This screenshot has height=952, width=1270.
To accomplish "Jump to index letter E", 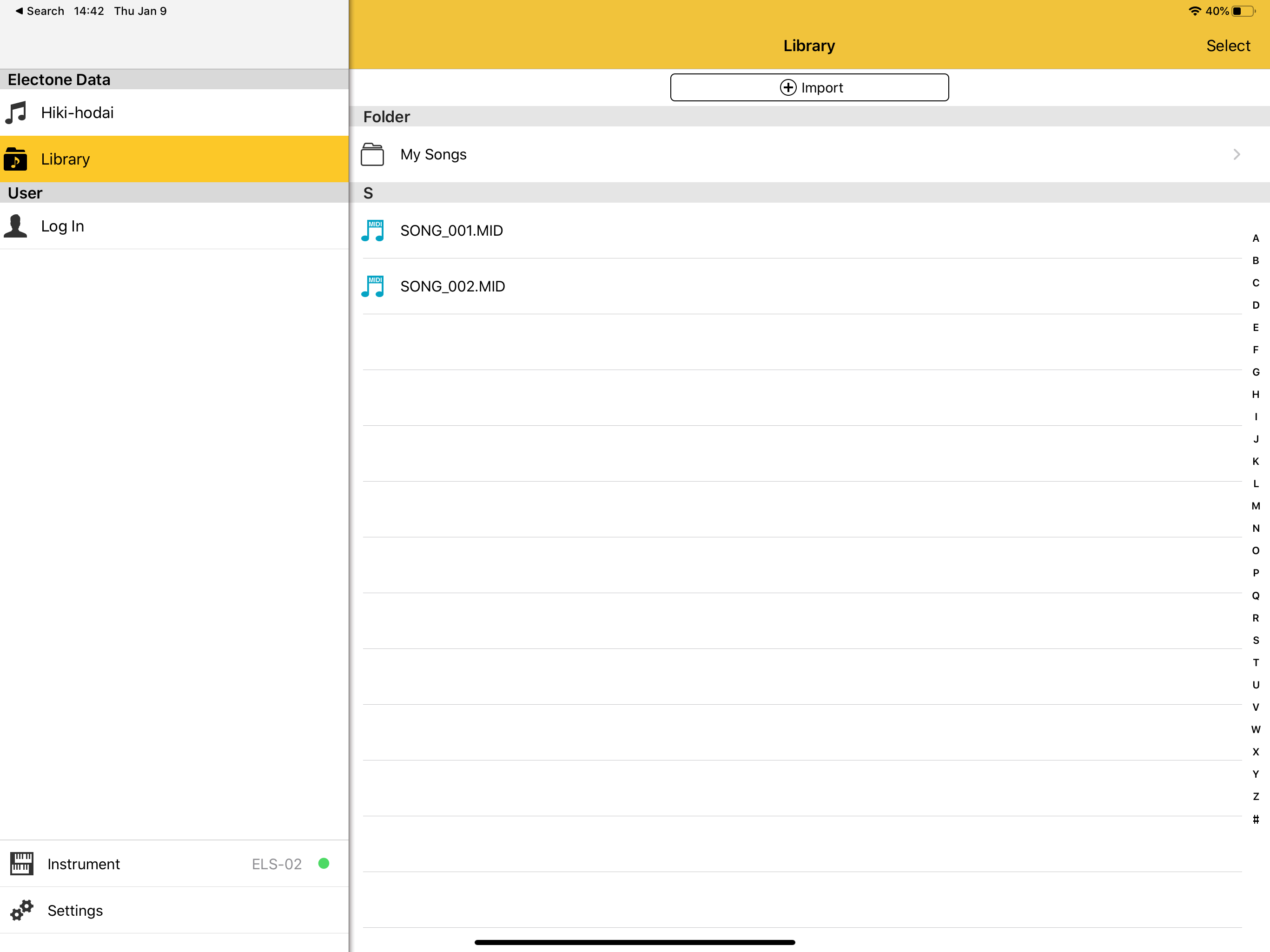I will click(1256, 327).
